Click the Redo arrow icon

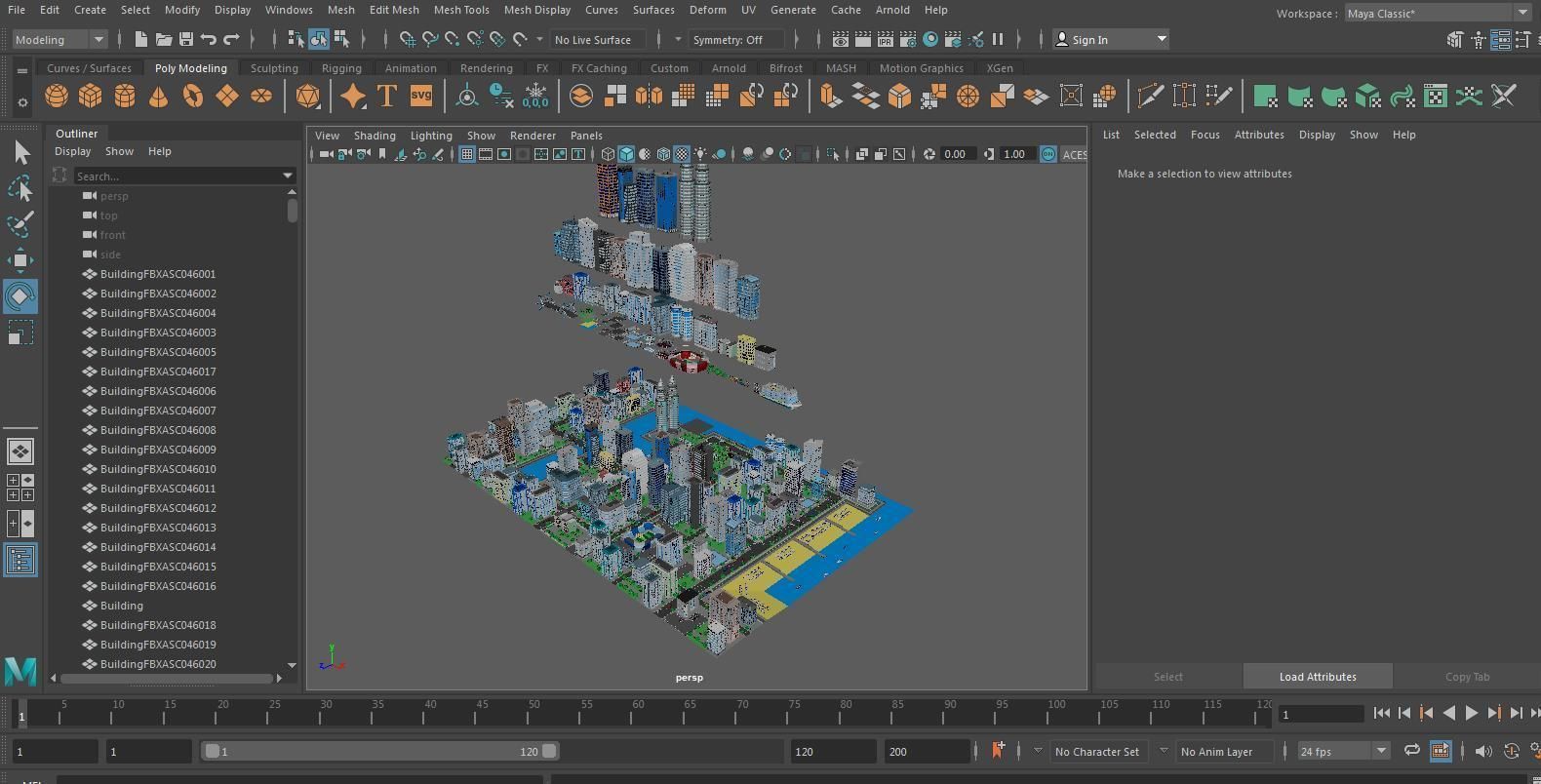tap(231, 39)
